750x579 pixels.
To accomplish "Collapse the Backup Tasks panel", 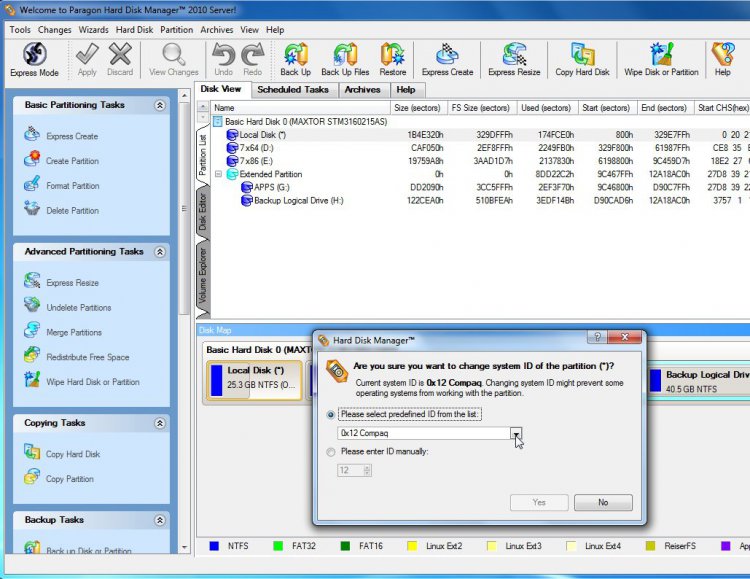I will pyautogui.click(x=160, y=520).
